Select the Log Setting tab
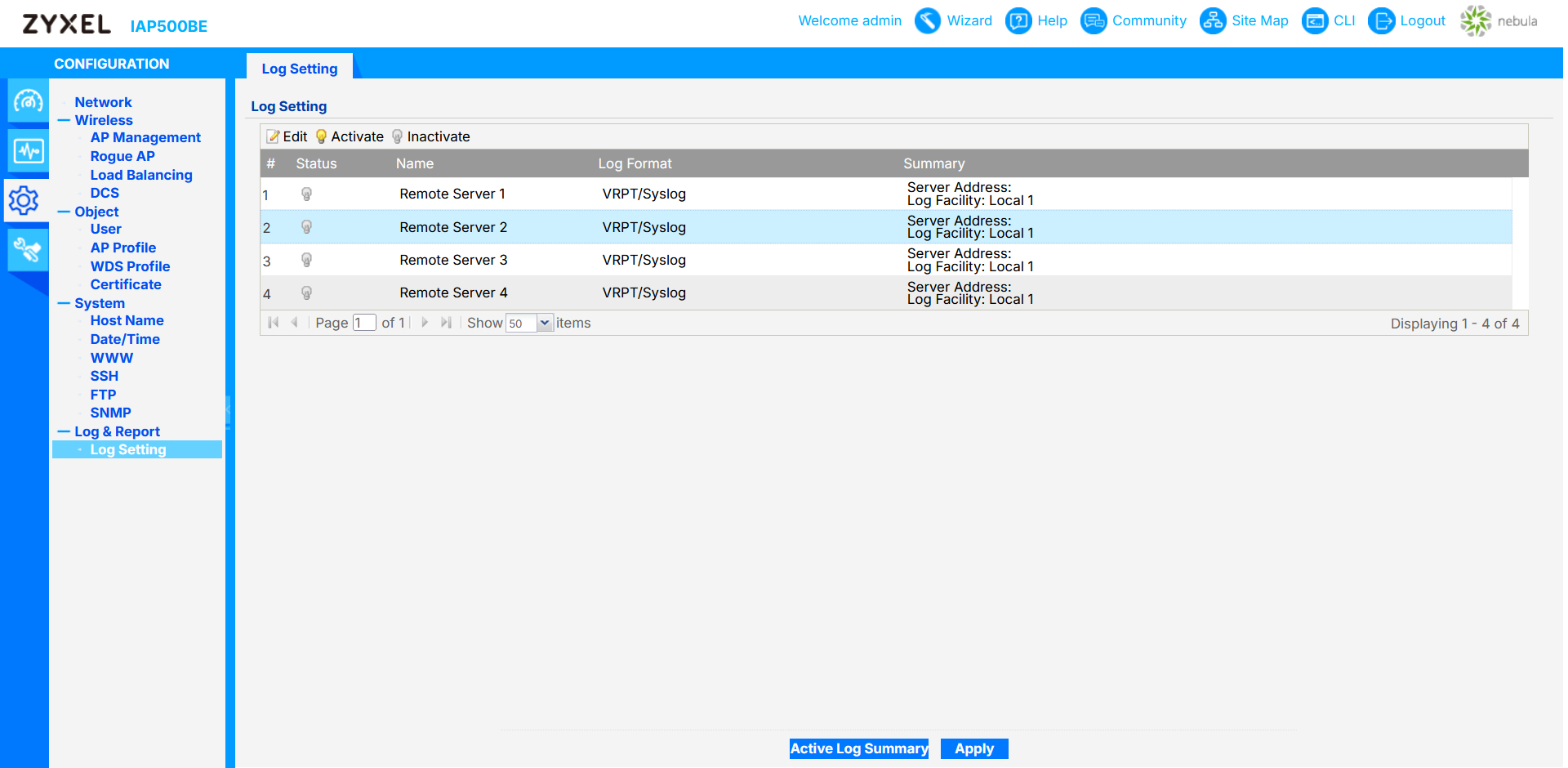 (299, 69)
